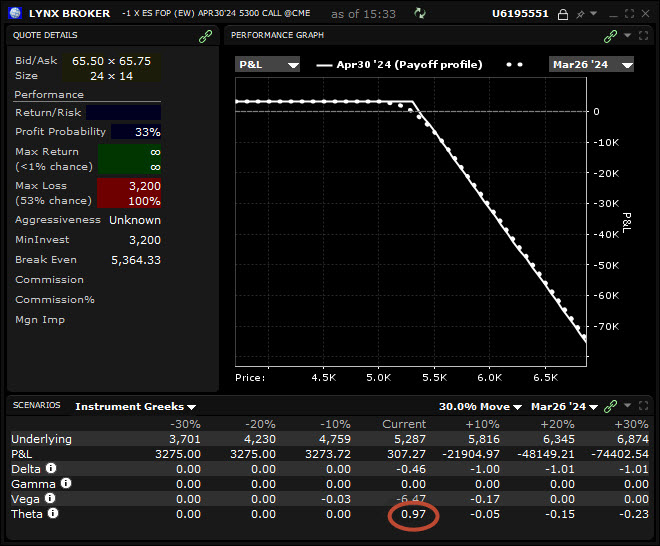660x546 pixels.
Task: Open the Mar26 '24 date dropdown on graph
Action: click(592, 64)
